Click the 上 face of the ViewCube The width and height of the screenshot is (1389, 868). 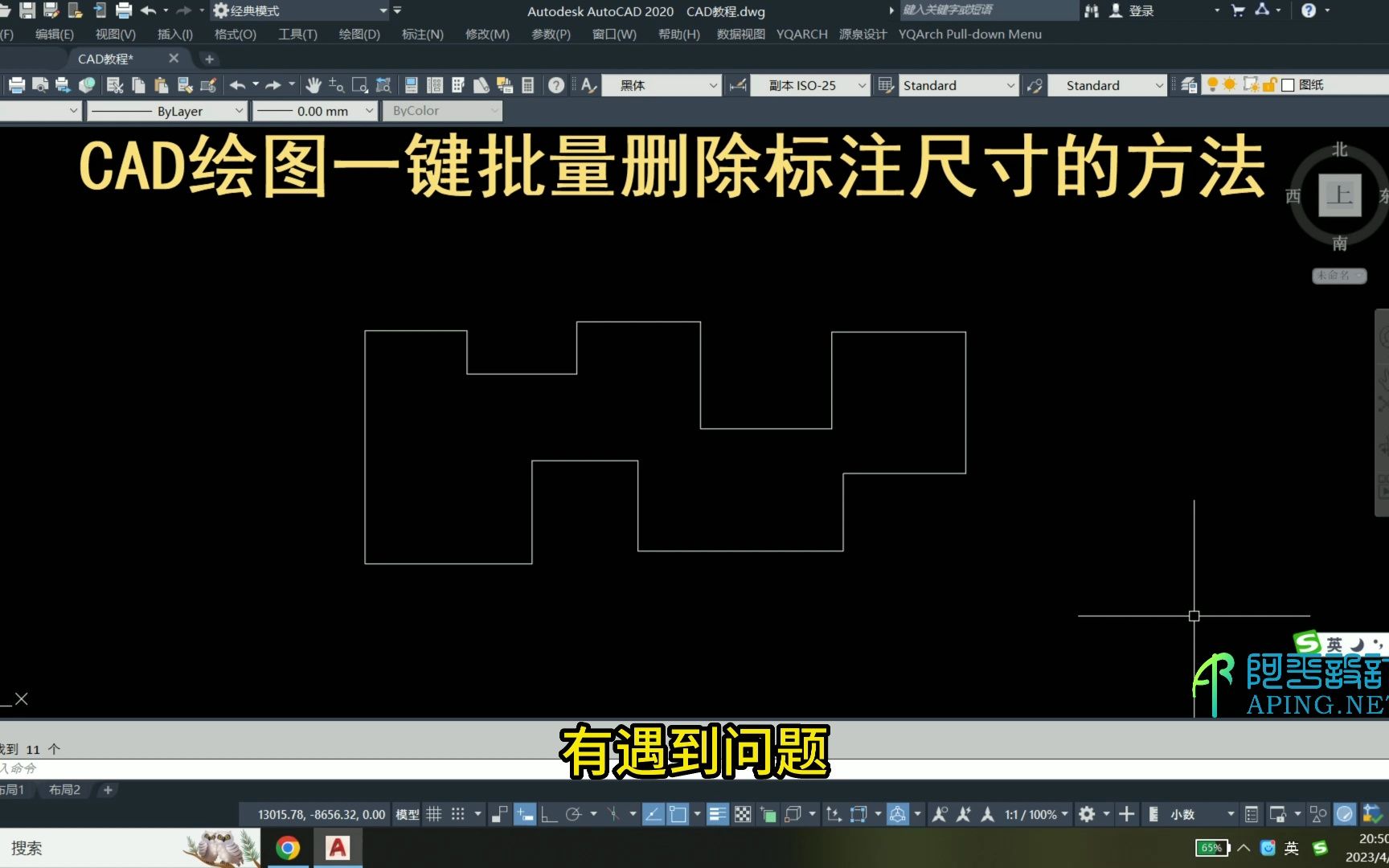[x=1340, y=195]
